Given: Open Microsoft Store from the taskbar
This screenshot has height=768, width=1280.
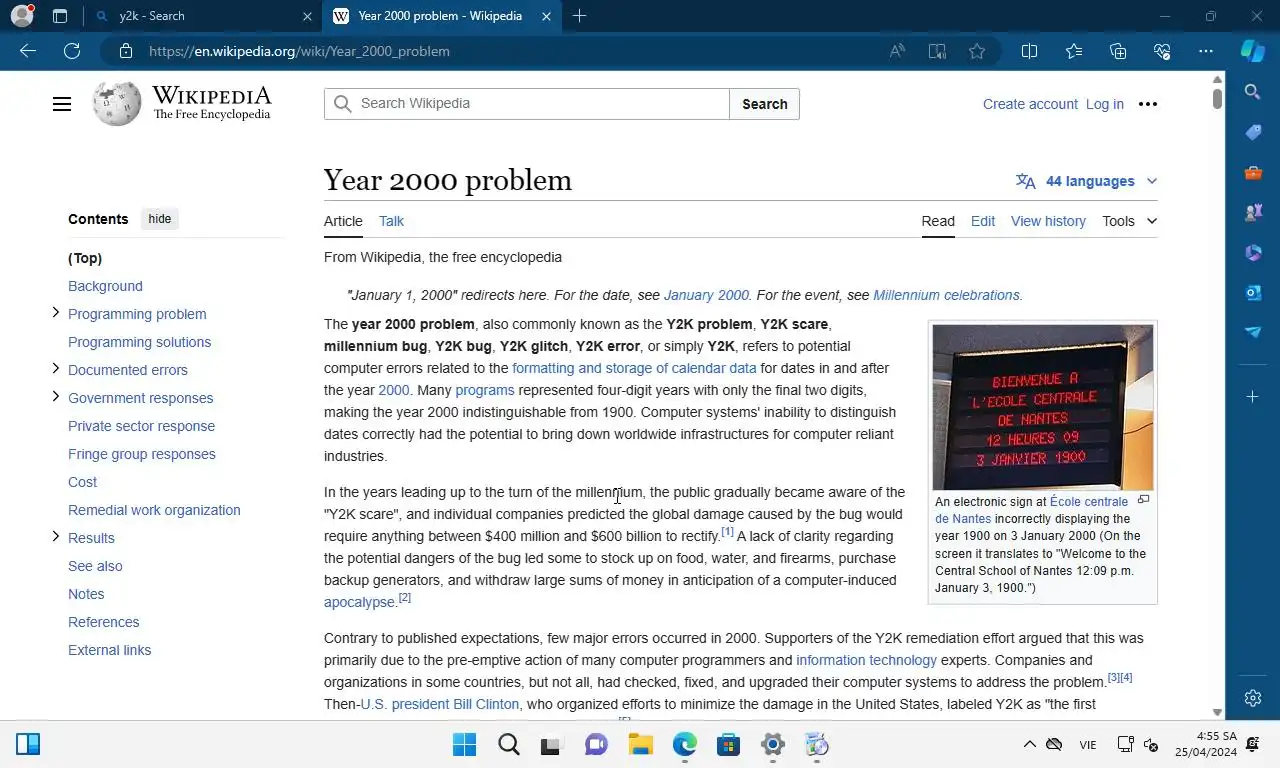Looking at the screenshot, I should (728, 745).
